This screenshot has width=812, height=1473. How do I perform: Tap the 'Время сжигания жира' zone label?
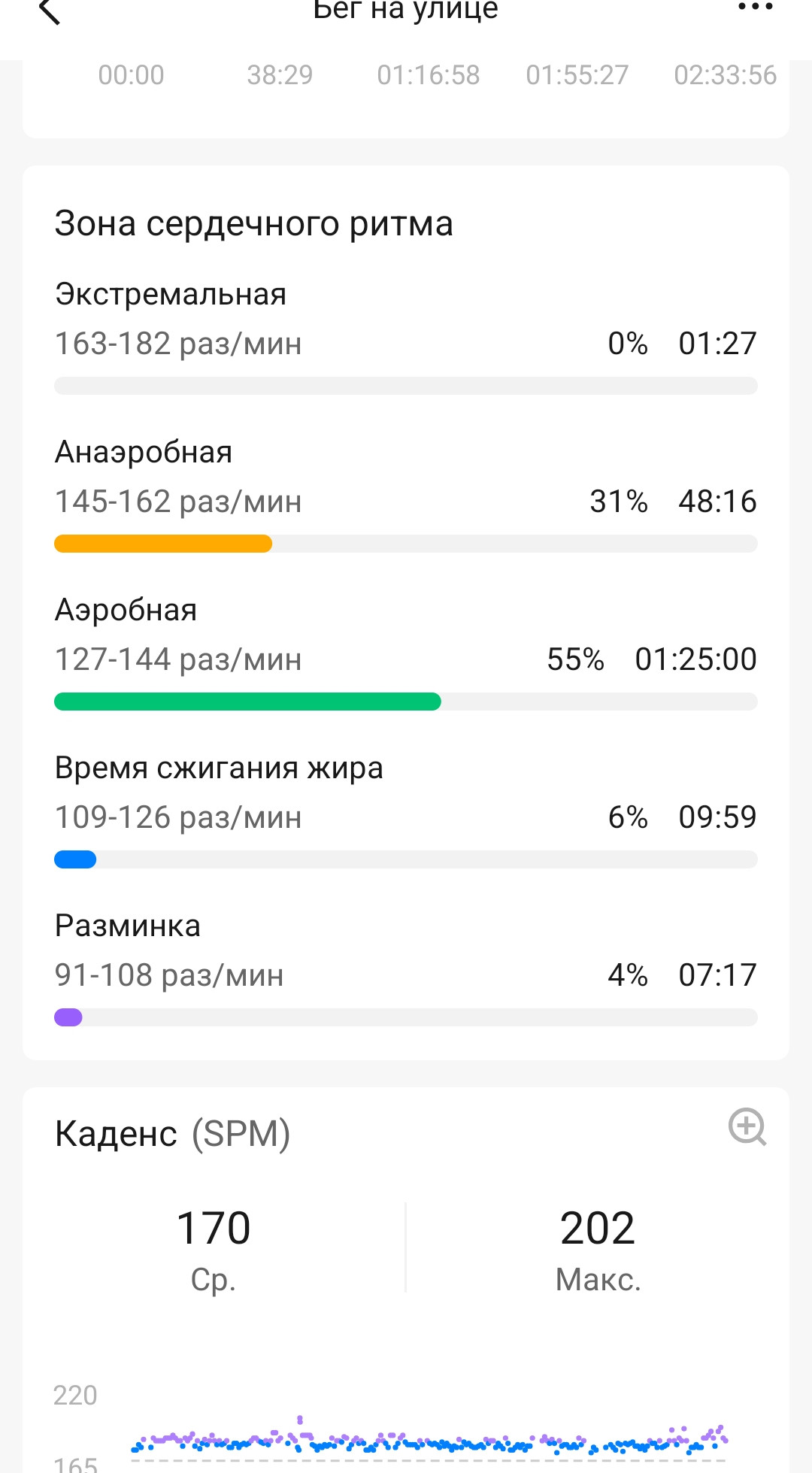(219, 768)
